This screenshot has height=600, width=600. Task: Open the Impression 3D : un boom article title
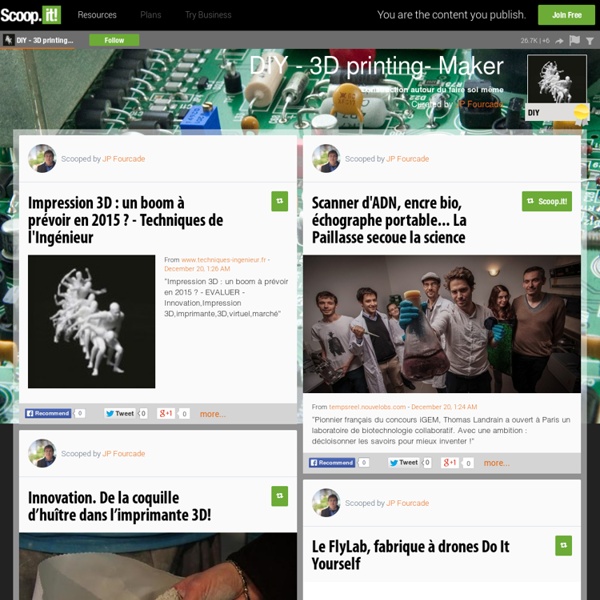tap(126, 220)
